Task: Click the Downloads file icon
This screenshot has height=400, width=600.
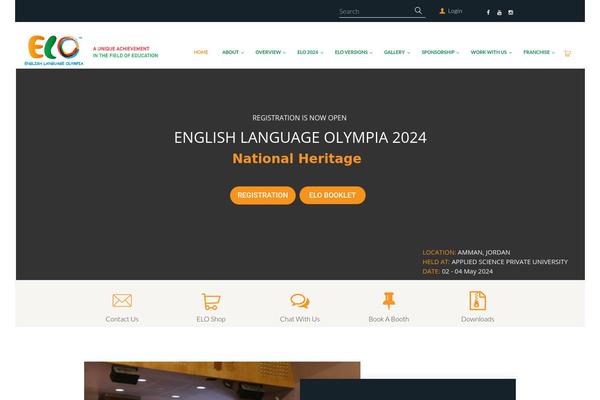Action: [478, 300]
